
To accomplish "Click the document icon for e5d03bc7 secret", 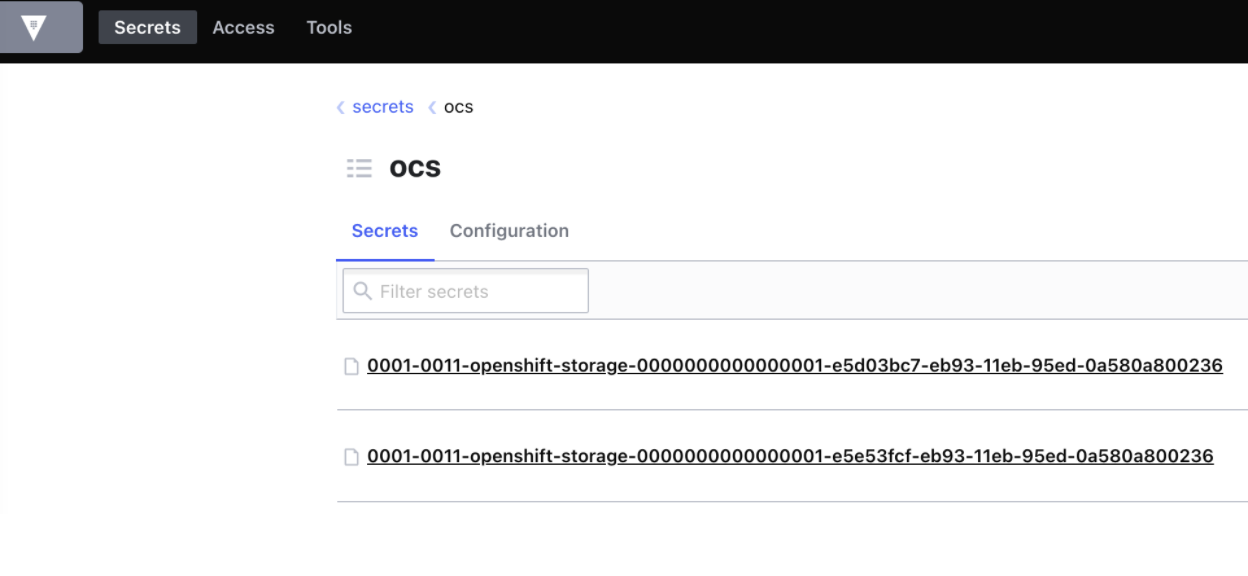I will click(351, 366).
